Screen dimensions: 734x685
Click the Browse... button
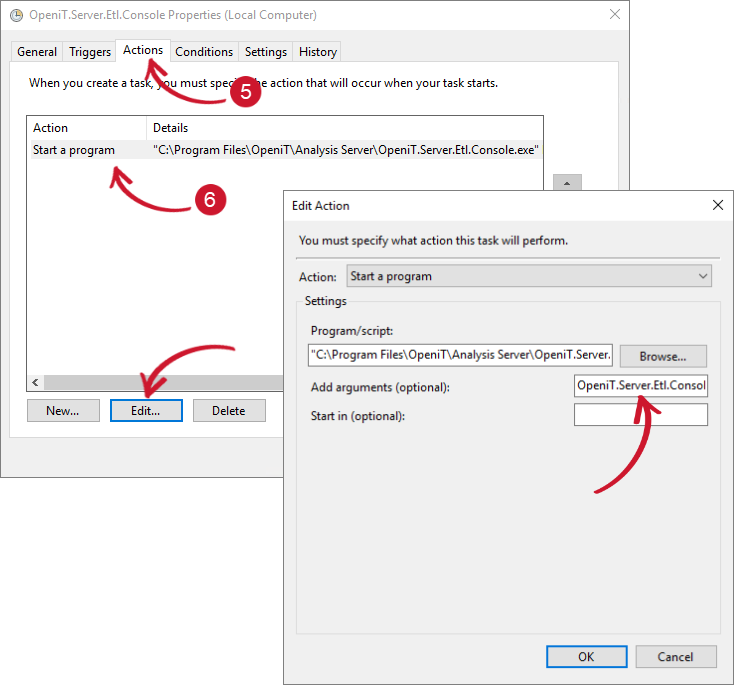663,356
